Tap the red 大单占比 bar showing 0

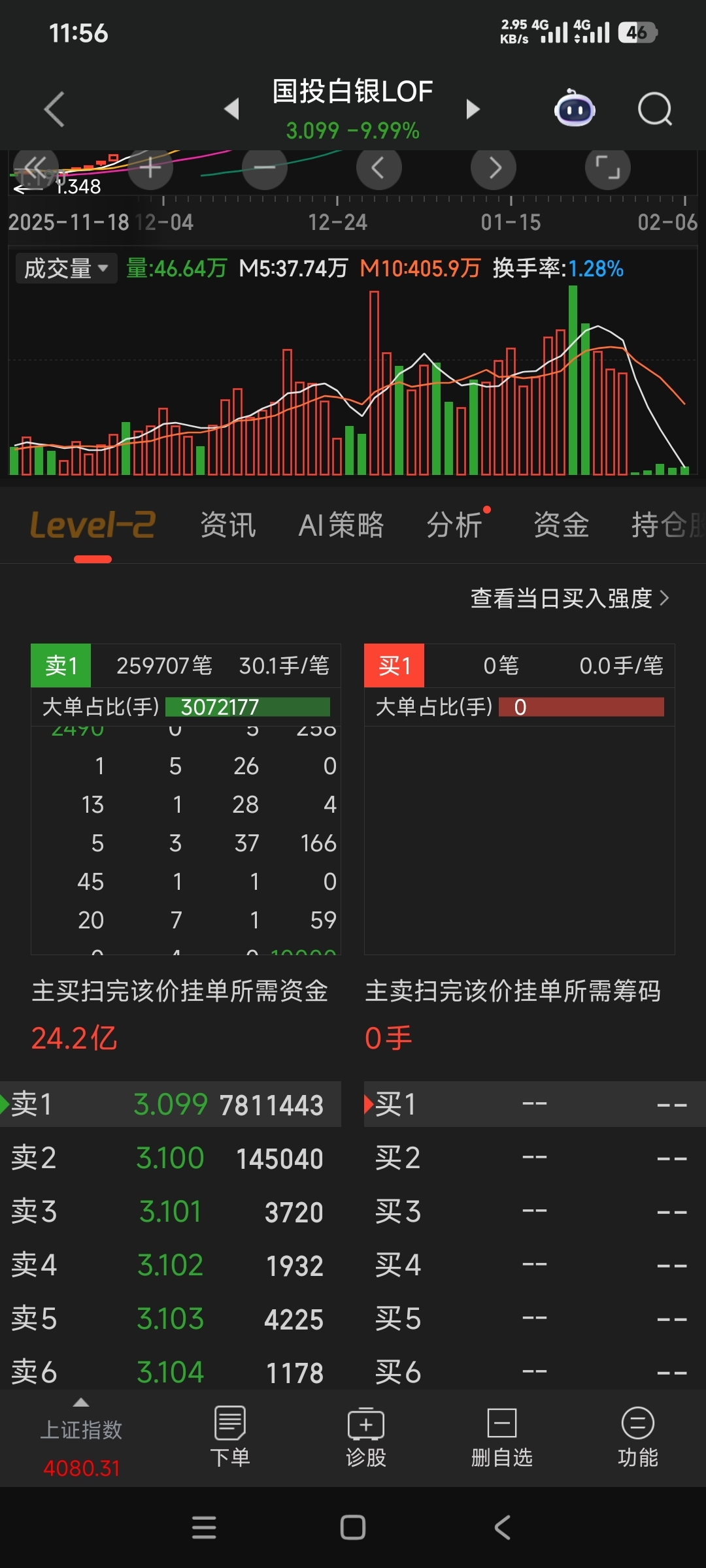pos(581,707)
